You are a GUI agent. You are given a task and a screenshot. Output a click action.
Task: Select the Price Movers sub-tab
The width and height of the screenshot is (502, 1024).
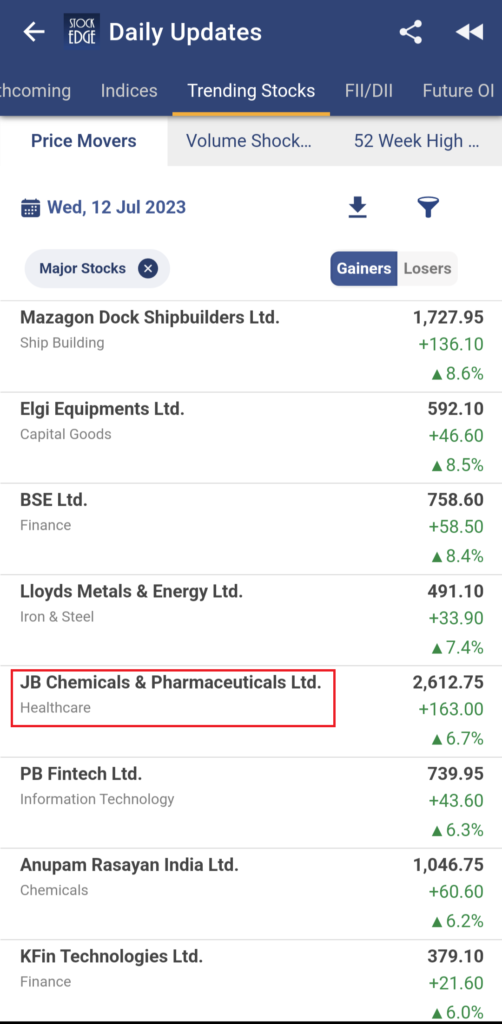click(x=84, y=141)
